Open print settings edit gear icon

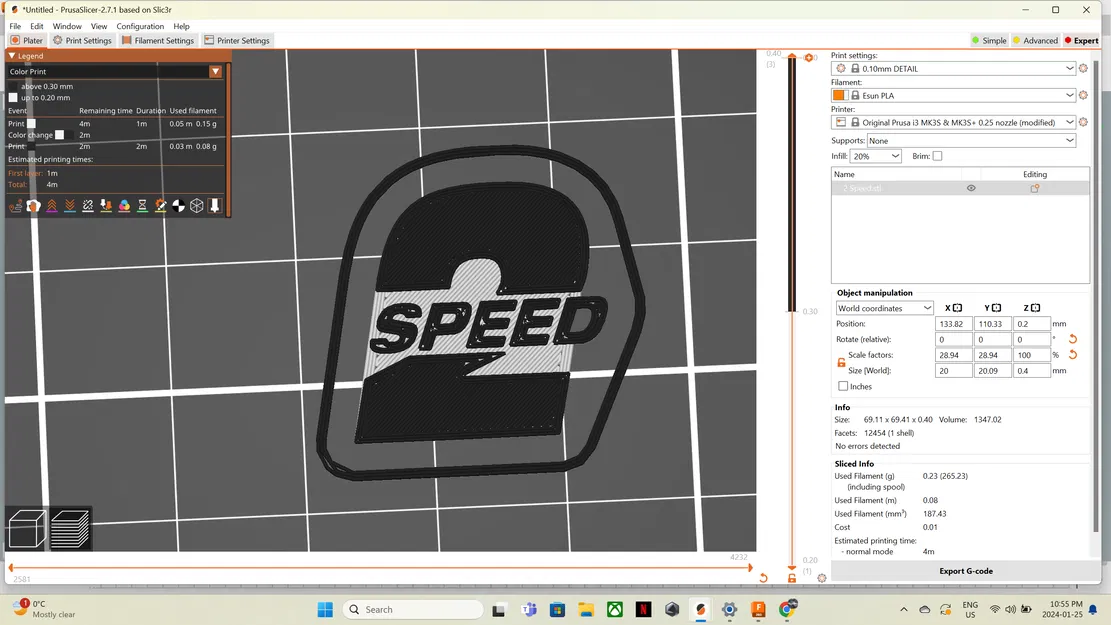tap(1083, 68)
